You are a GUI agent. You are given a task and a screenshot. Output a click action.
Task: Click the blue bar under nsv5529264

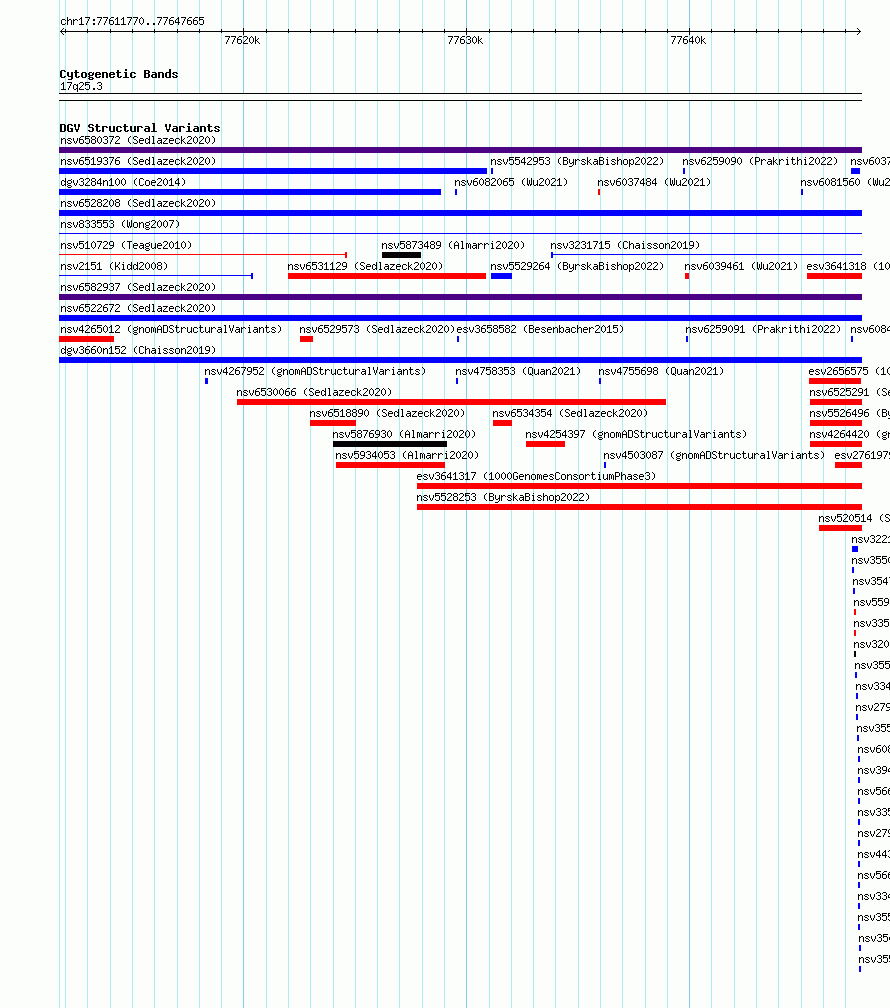[x=502, y=276]
